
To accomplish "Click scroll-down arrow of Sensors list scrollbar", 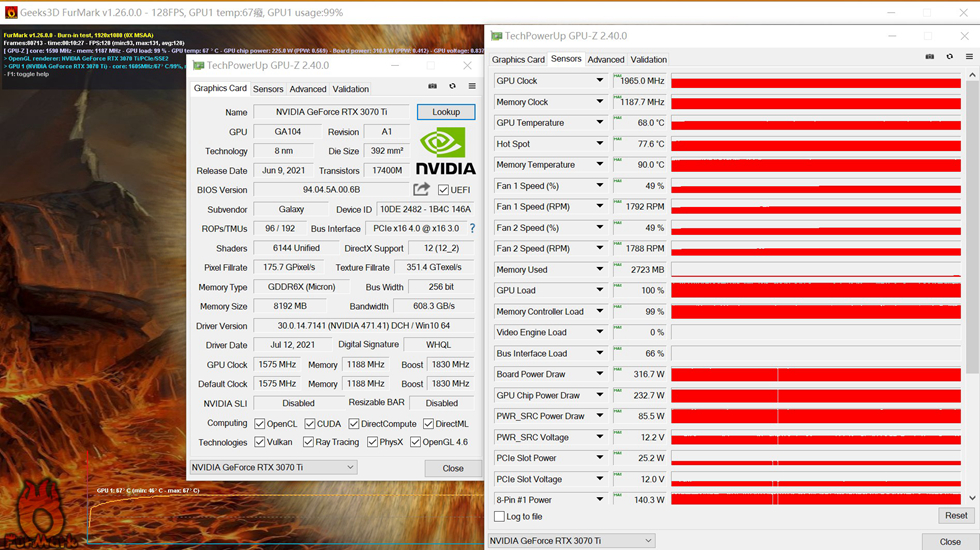I will click(x=972, y=498).
